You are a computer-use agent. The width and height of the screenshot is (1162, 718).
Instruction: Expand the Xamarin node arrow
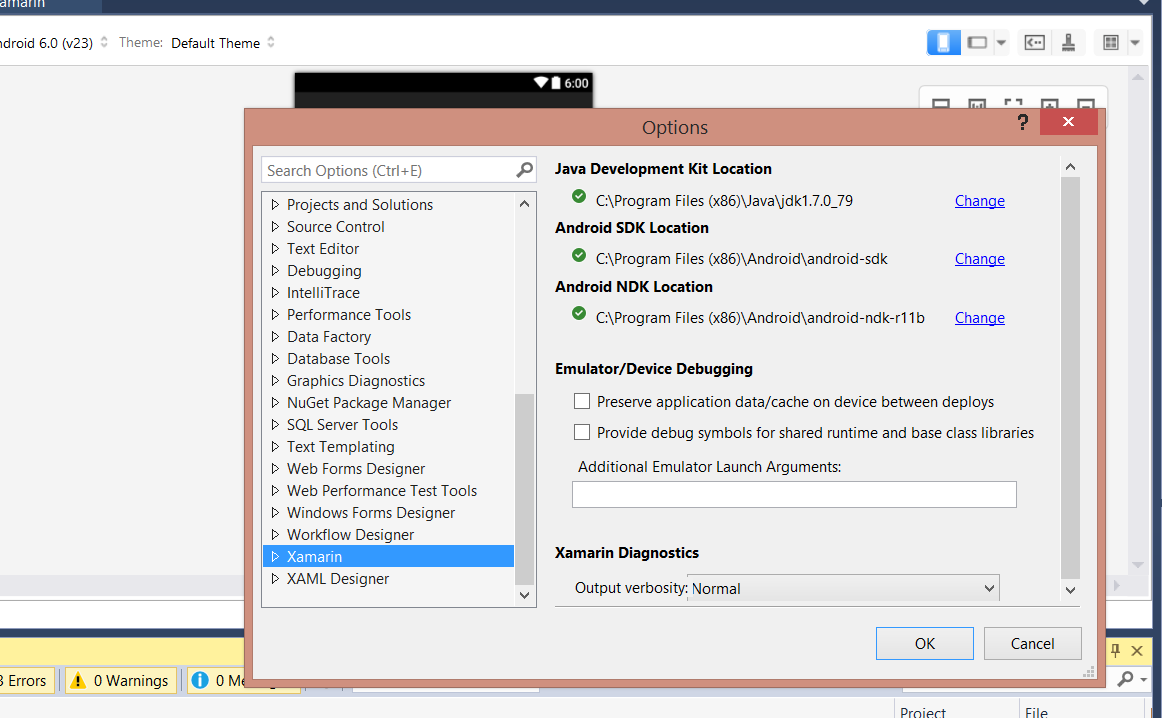coord(275,556)
